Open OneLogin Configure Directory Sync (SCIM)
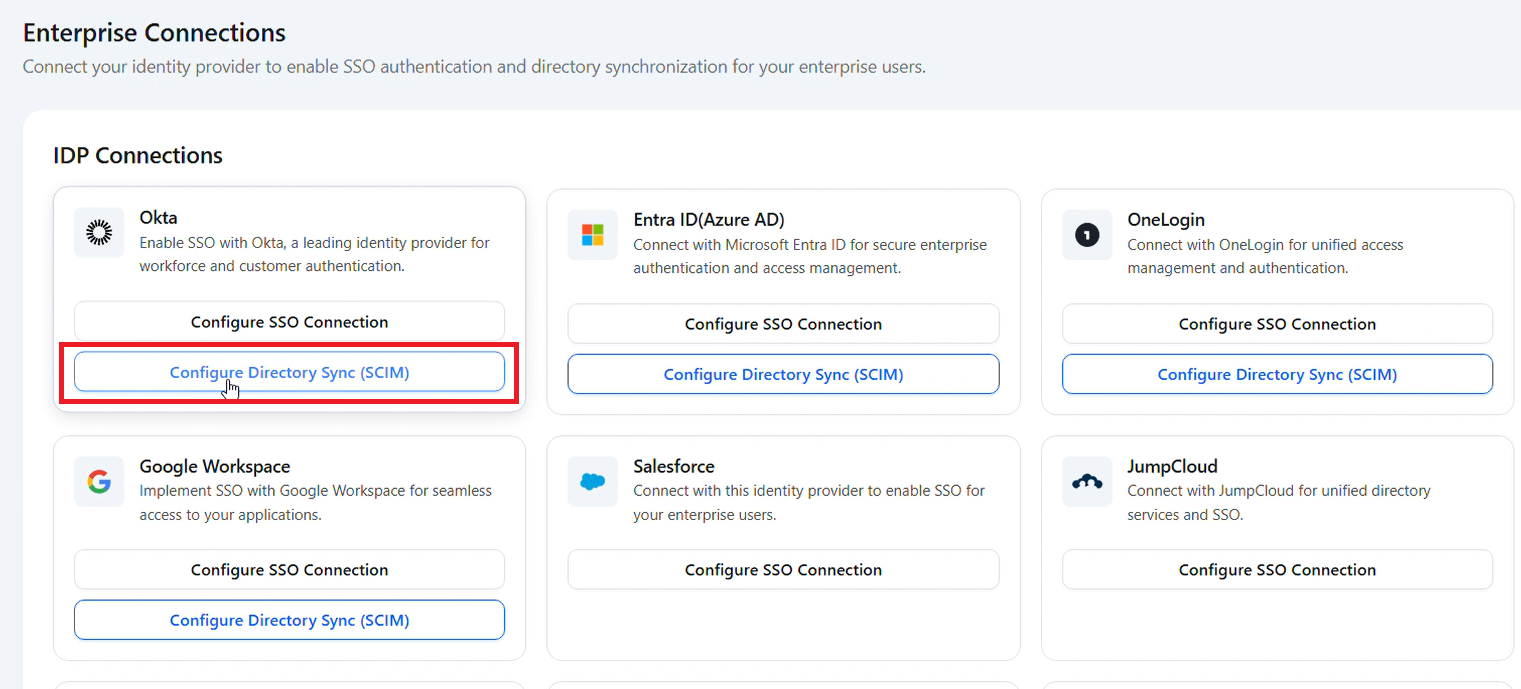The height and width of the screenshot is (689, 1521). point(1277,374)
